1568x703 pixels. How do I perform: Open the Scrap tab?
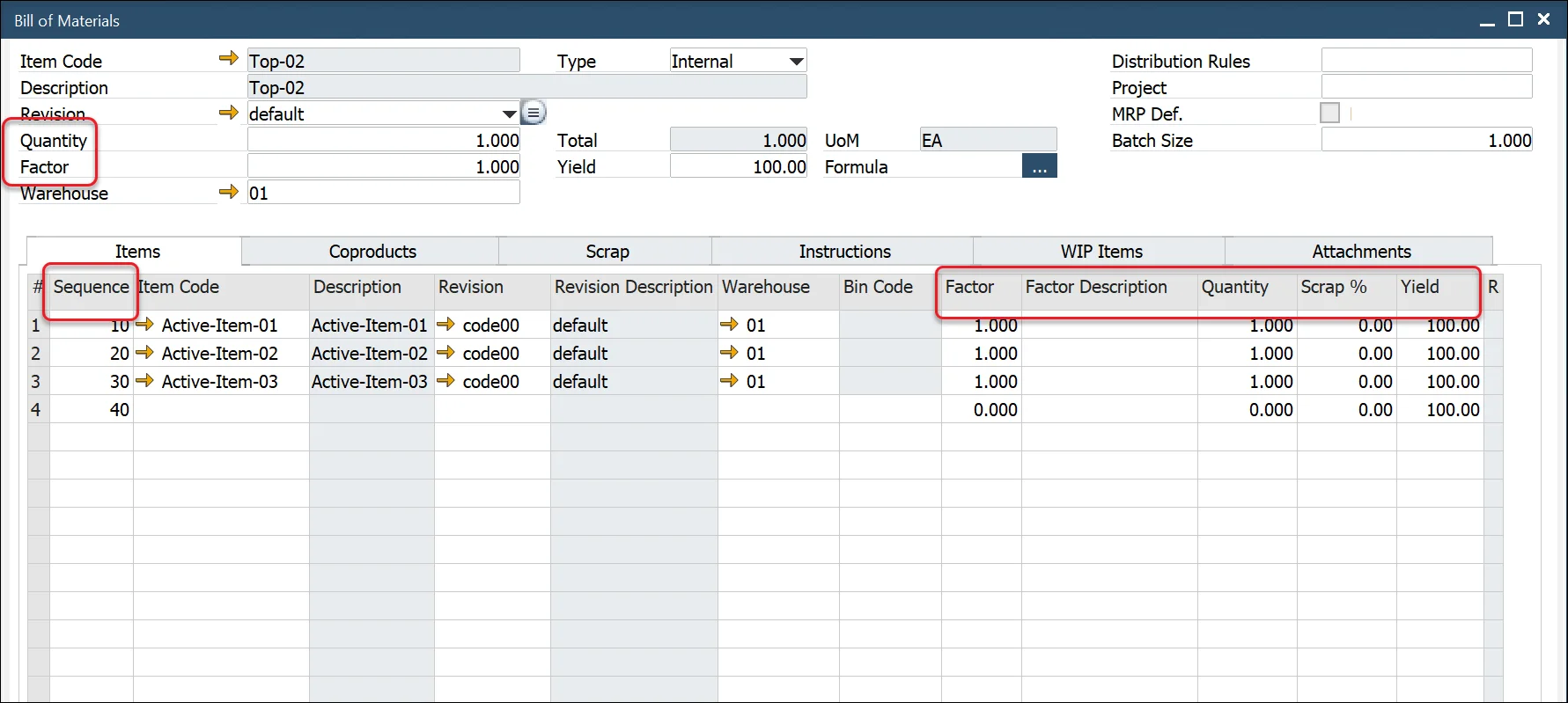click(x=607, y=252)
